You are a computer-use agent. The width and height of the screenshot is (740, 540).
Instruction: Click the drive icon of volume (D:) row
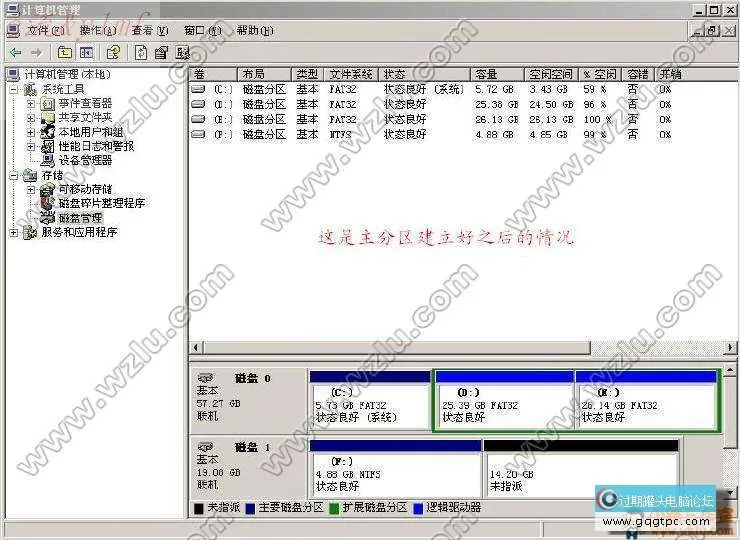coord(198,104)
